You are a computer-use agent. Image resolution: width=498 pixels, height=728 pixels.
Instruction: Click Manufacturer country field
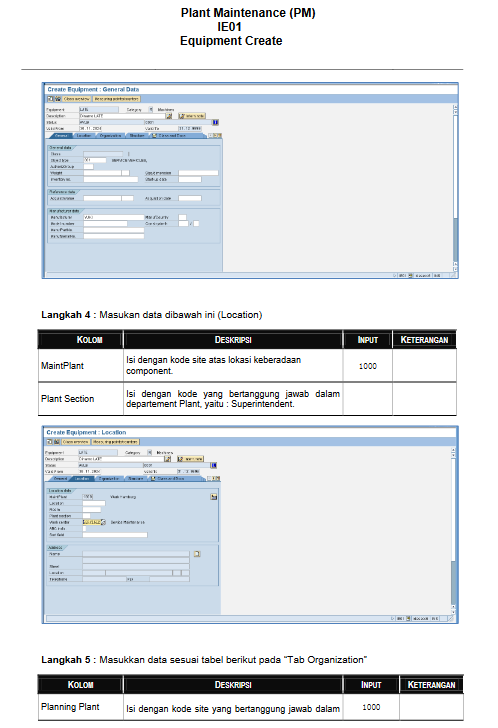(182, 217)
